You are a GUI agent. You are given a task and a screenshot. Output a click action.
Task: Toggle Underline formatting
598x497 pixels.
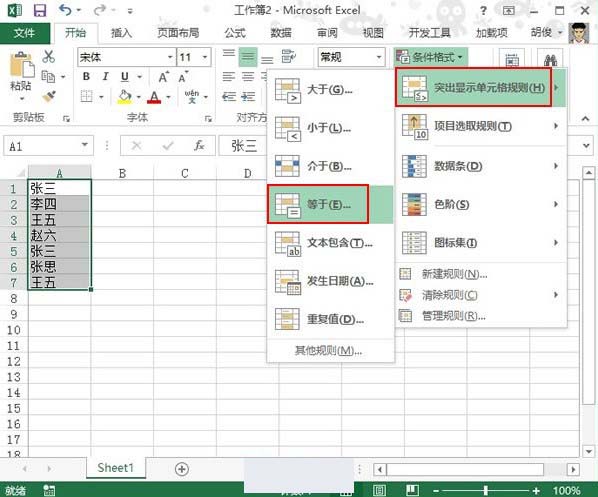click(x=125, y=77)
